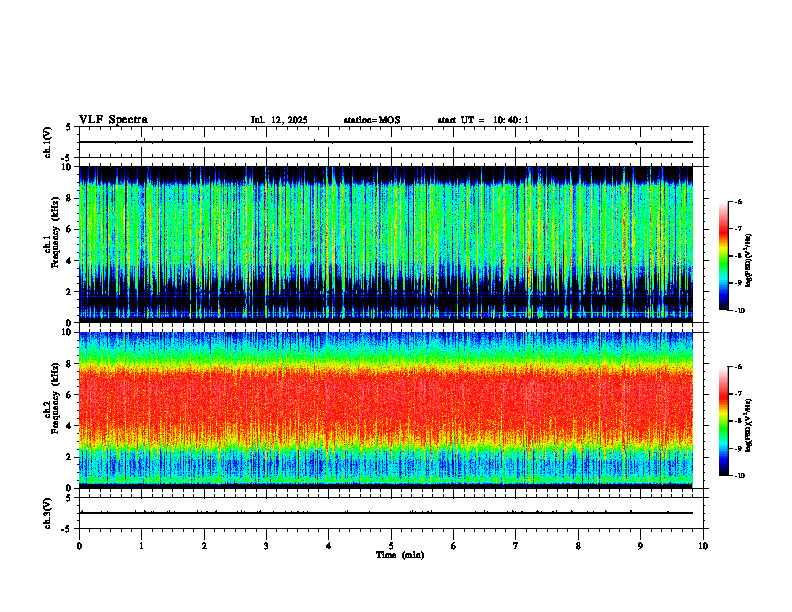Click the ch.2 "Frequency (kHz)" axis label

[x=55, y=397]
